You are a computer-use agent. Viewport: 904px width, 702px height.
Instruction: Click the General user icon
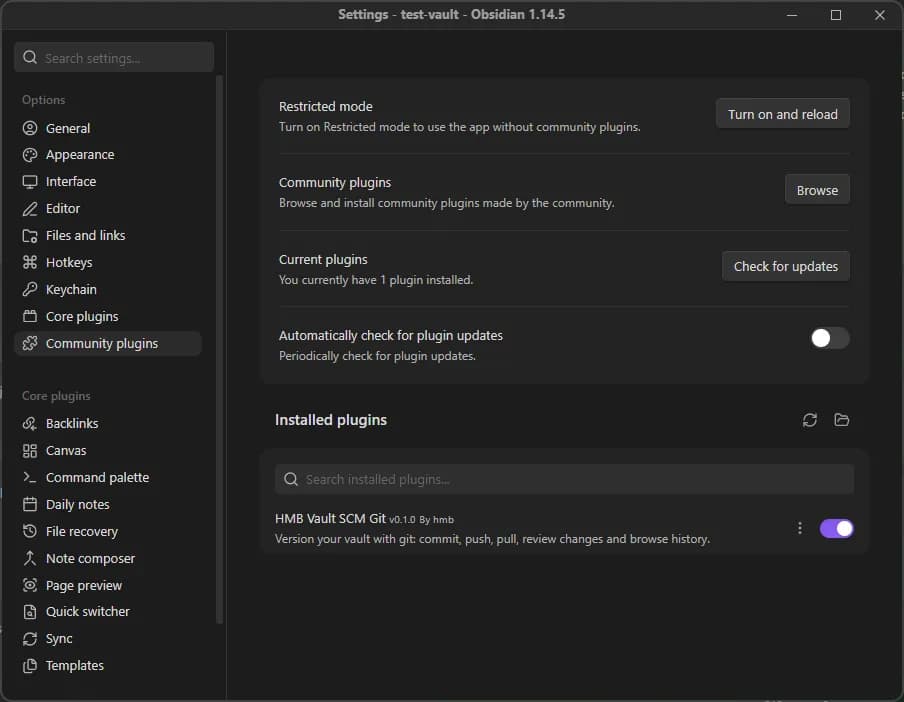(x=30, y=128)
